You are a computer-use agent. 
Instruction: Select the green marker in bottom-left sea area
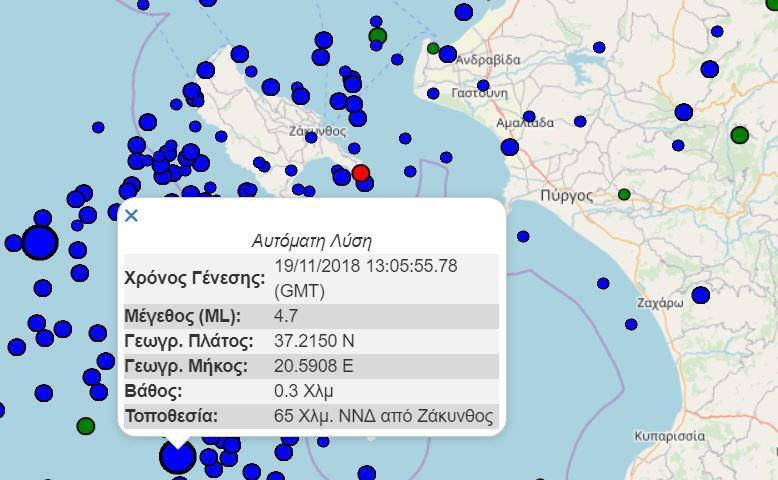[x=86, y=426]
